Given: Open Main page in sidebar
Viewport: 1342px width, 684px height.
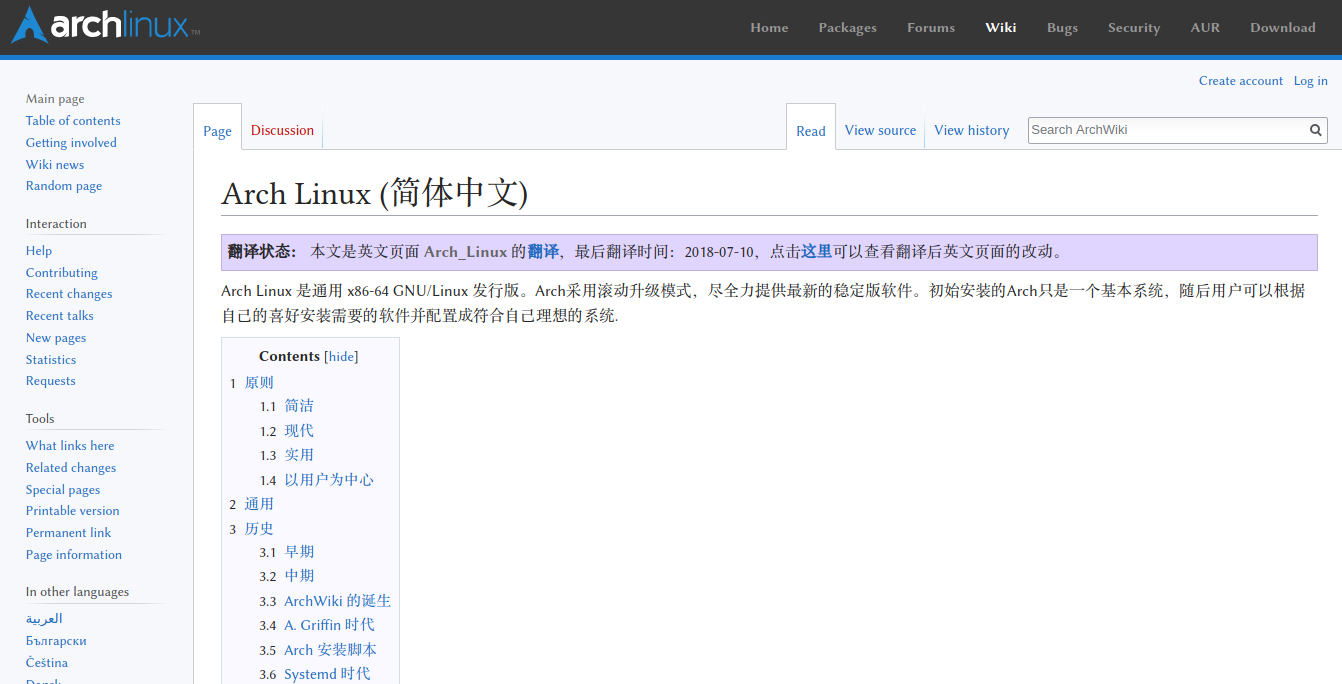Looking at the screenshot, I should click(55, 99).
